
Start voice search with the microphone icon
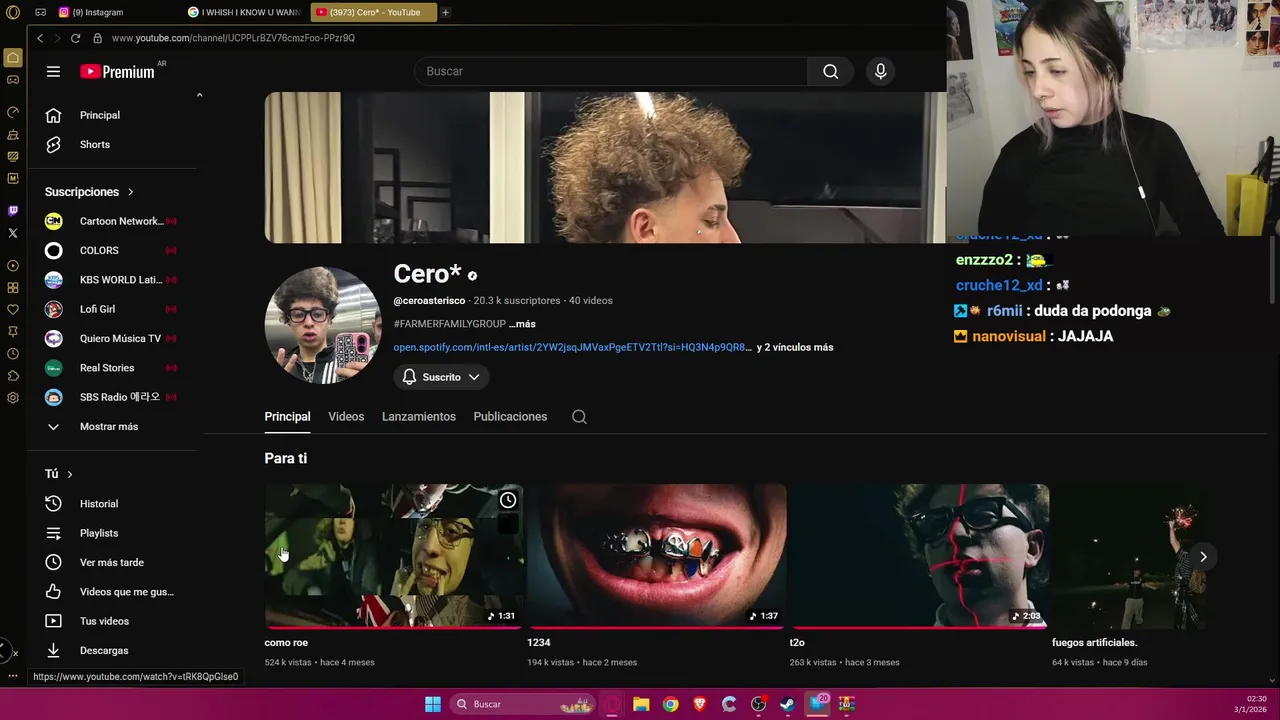click(880, 71)
